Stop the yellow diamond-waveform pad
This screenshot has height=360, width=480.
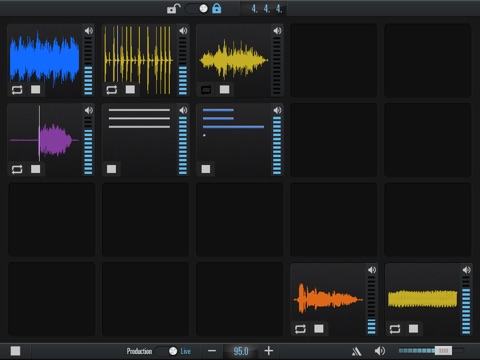[x=225, y=89]
